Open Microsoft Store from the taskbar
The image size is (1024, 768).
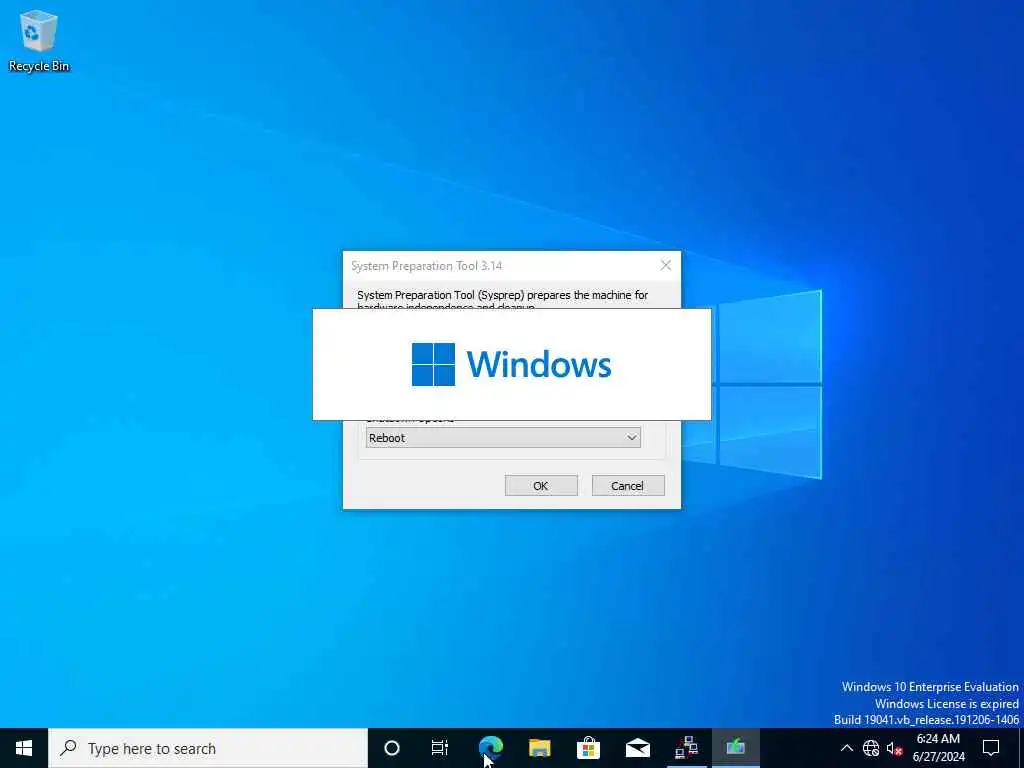(x=588, y=748)
